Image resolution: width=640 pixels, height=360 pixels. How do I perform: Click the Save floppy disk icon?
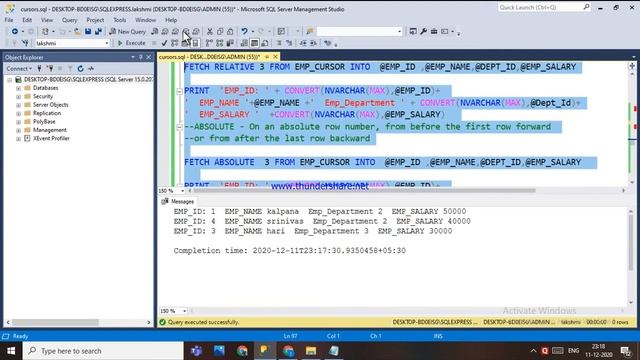pos(88,31)
